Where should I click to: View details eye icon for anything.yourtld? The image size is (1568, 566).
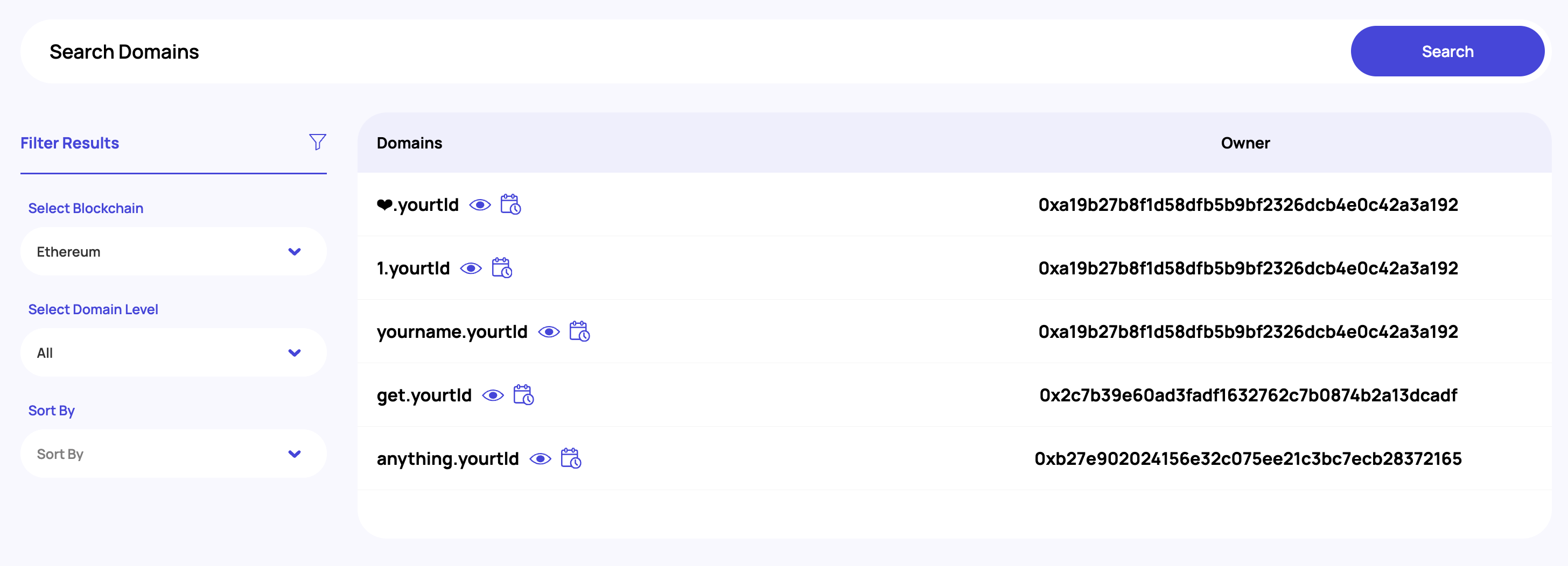[x=540, y=458]
